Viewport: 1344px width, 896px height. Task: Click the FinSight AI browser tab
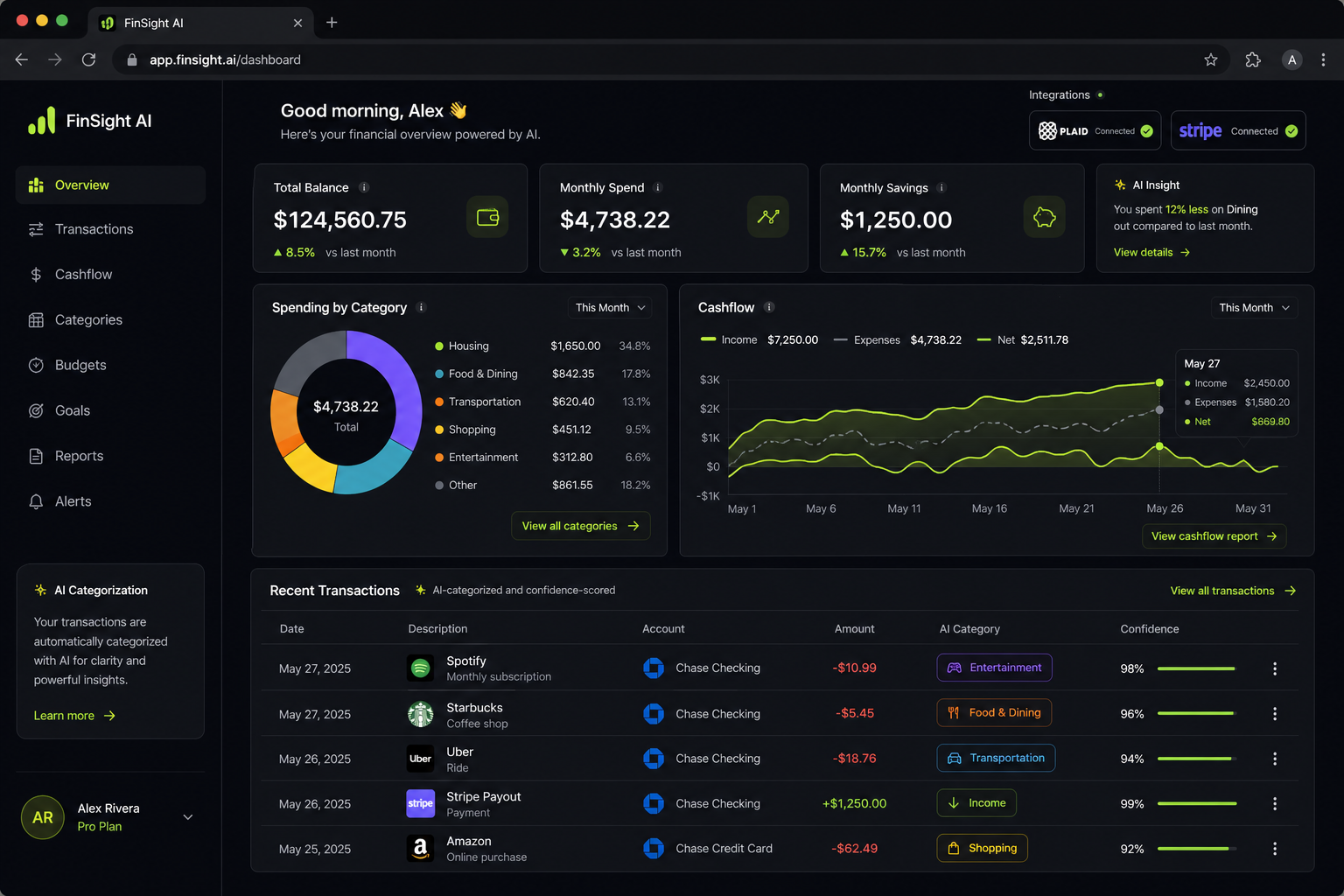click(x=201, y=23)
